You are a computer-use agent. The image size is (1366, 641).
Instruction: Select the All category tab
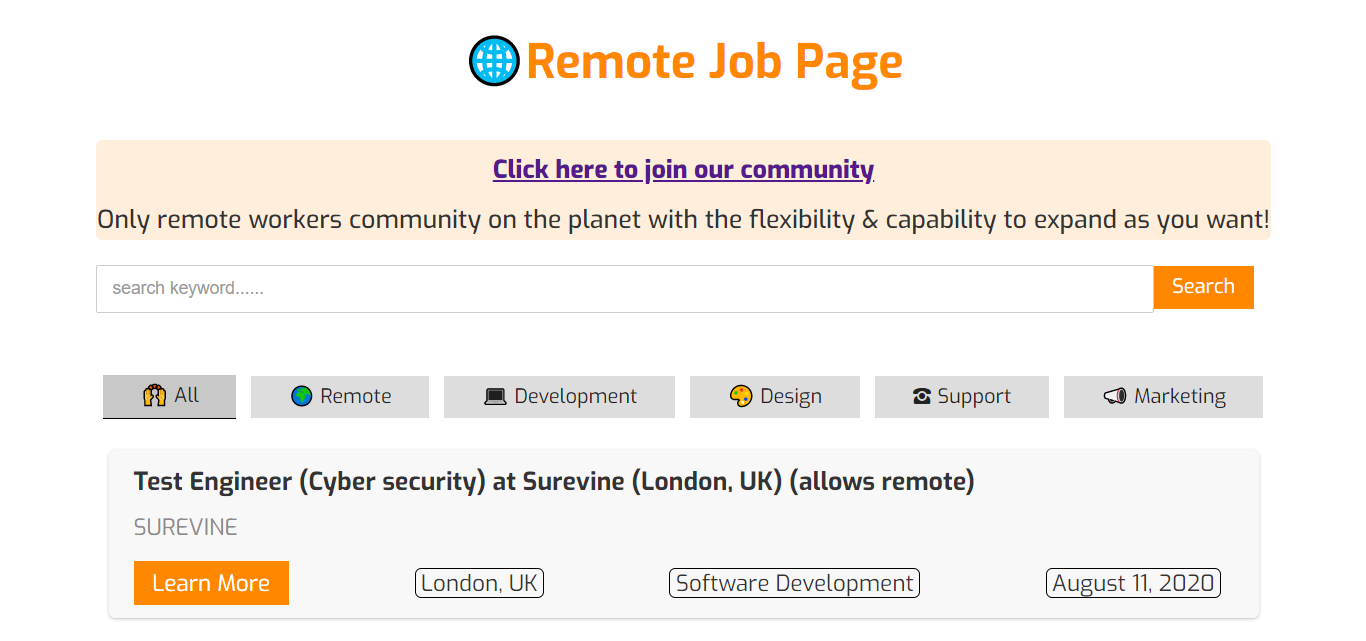[x=170, y=396]
